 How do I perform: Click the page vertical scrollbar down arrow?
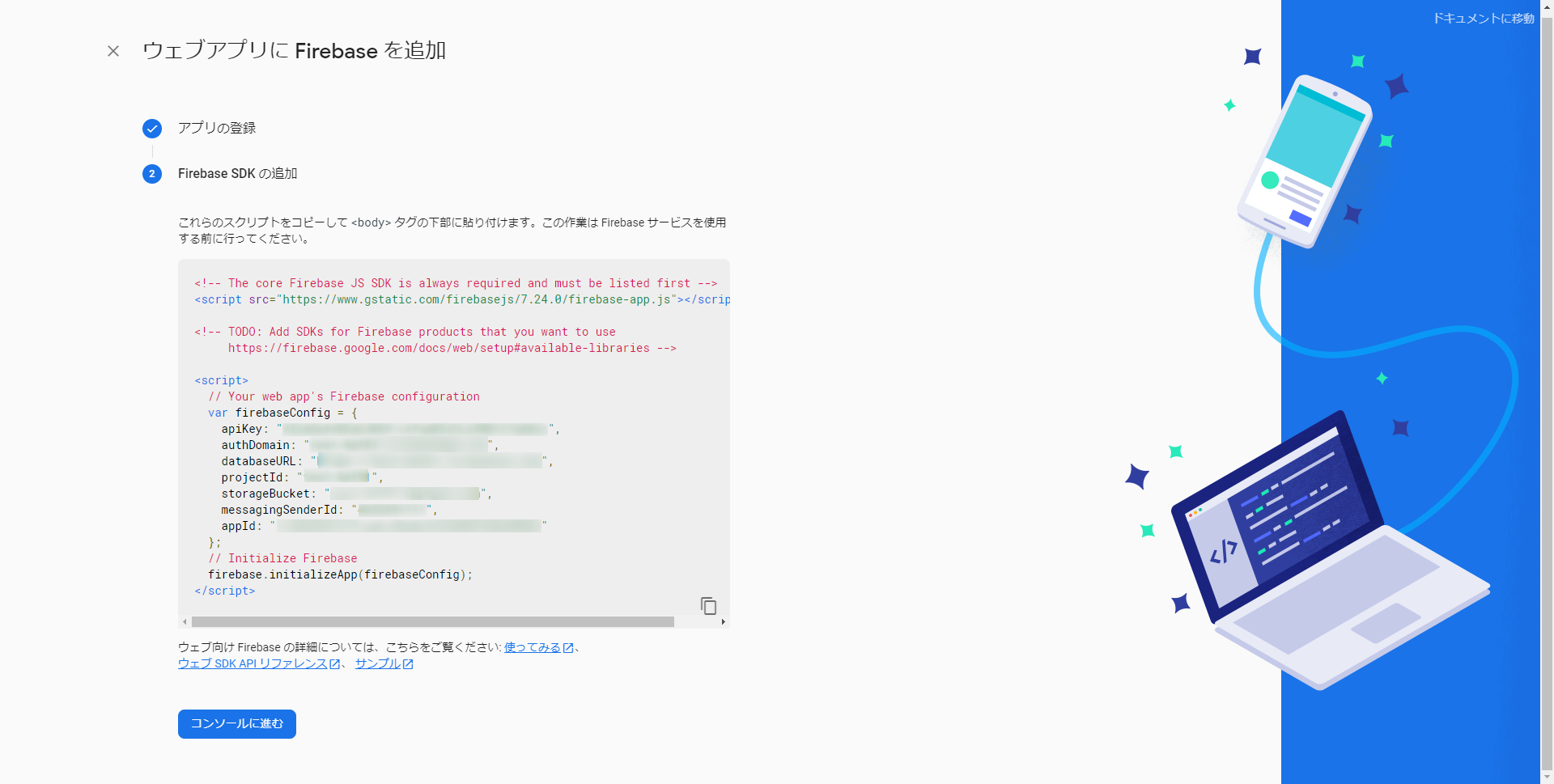point(1547,778)
